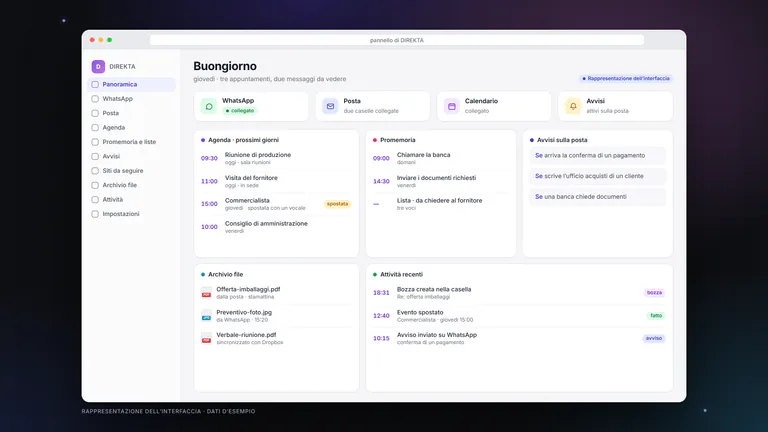
Task: Open Siti da seguire in sidebar
Action: [x=131, y=171]
